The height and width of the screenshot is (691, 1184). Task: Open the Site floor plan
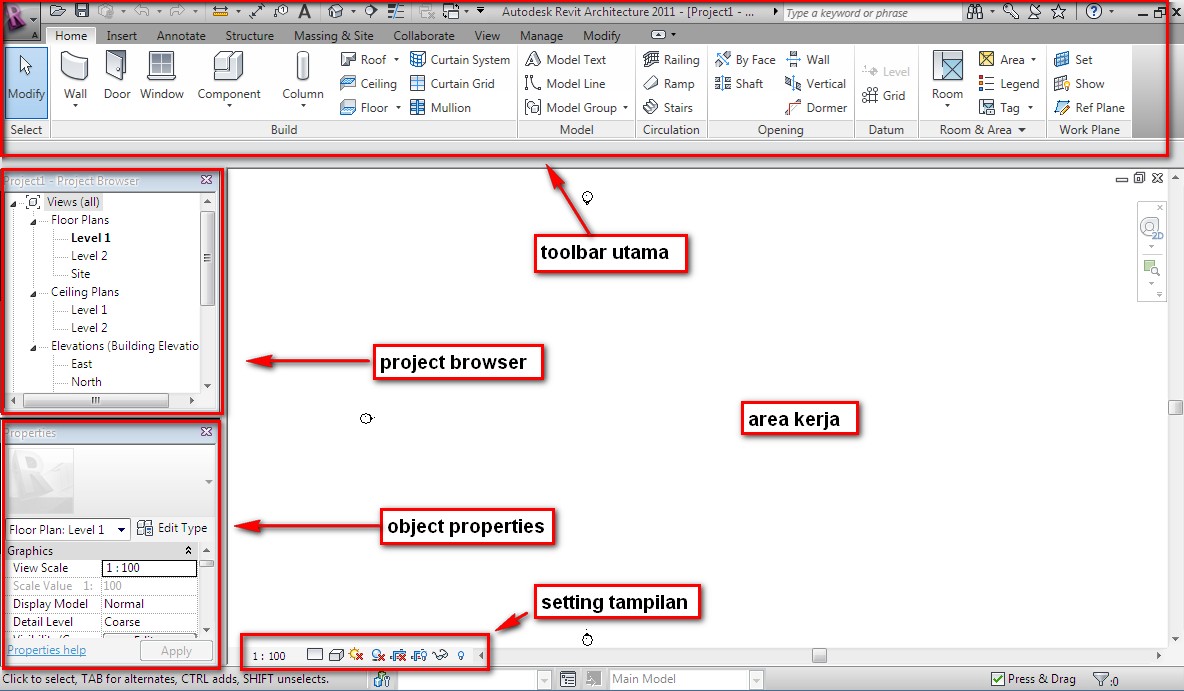(x=80, y=274)
